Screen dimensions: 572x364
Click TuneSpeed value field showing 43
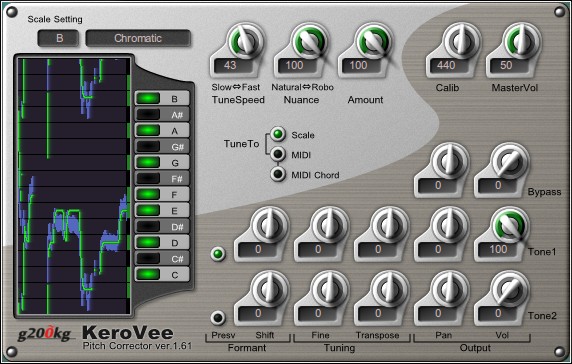coord(233,66)
